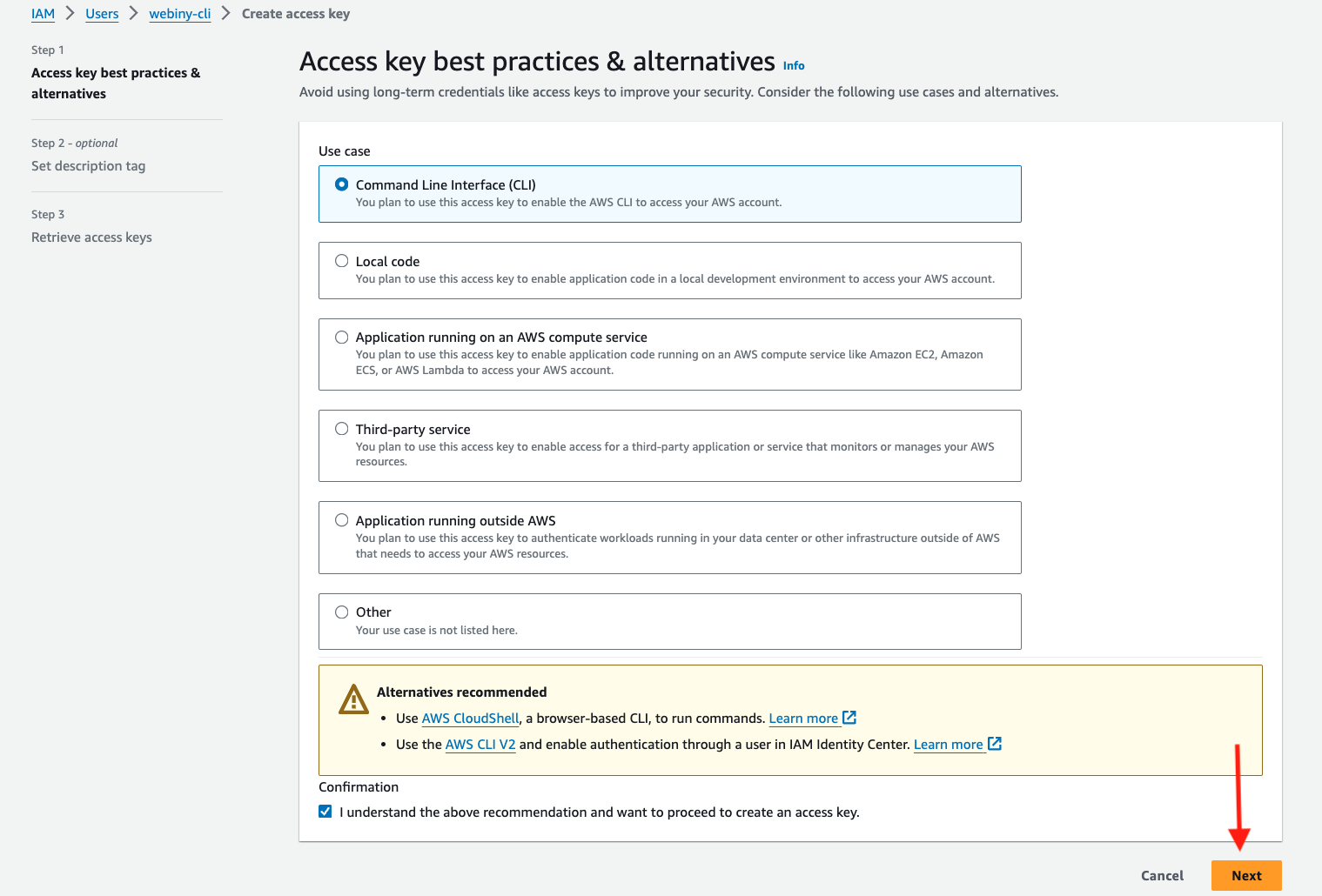
Task: Click the external link icon after CloudShell's Learn more
Action: click(x=849, y=718)
